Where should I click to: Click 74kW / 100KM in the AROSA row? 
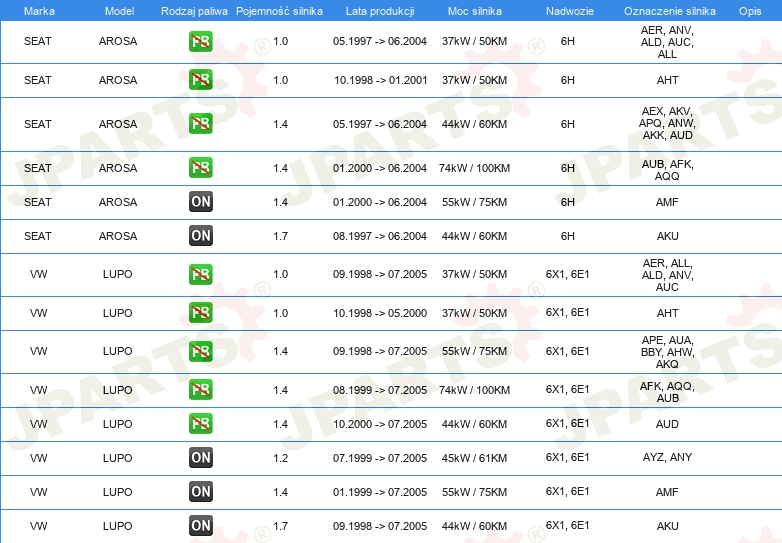[x=474, y=168]
